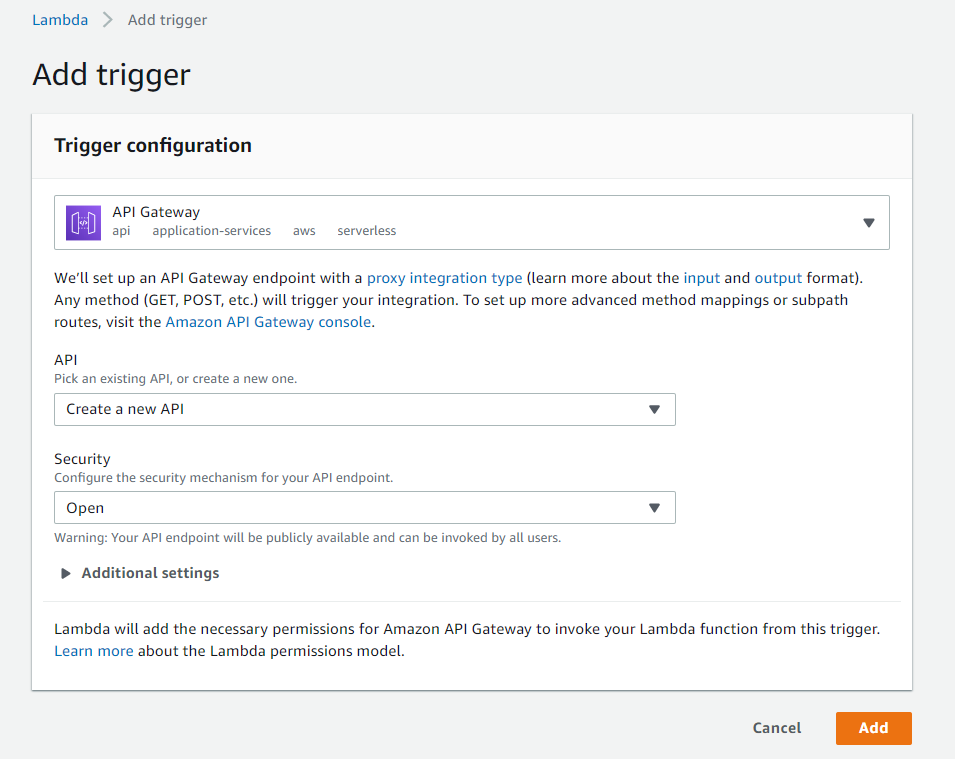Click the purple API Gateway service icon
The image size is (955, 759).
pyautogui.click(x=83, y=223)
